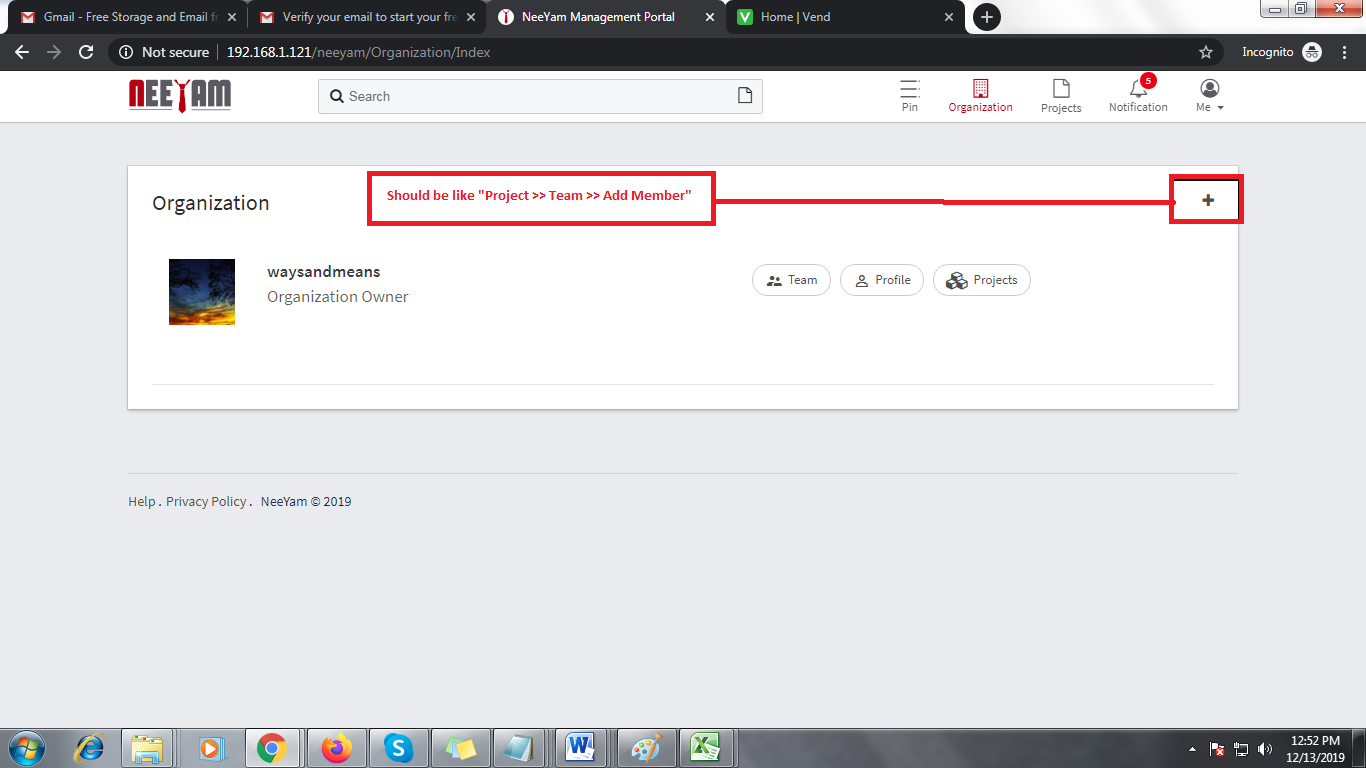The height and width of the screenshot is (768, 1366).
Task: Switch to the Gmail Free Storage tab
Action: coord(125,17)
